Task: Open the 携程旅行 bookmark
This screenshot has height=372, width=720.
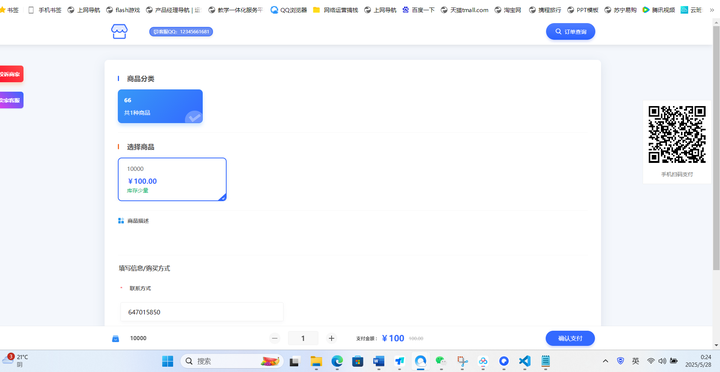Action: point(545,10)
